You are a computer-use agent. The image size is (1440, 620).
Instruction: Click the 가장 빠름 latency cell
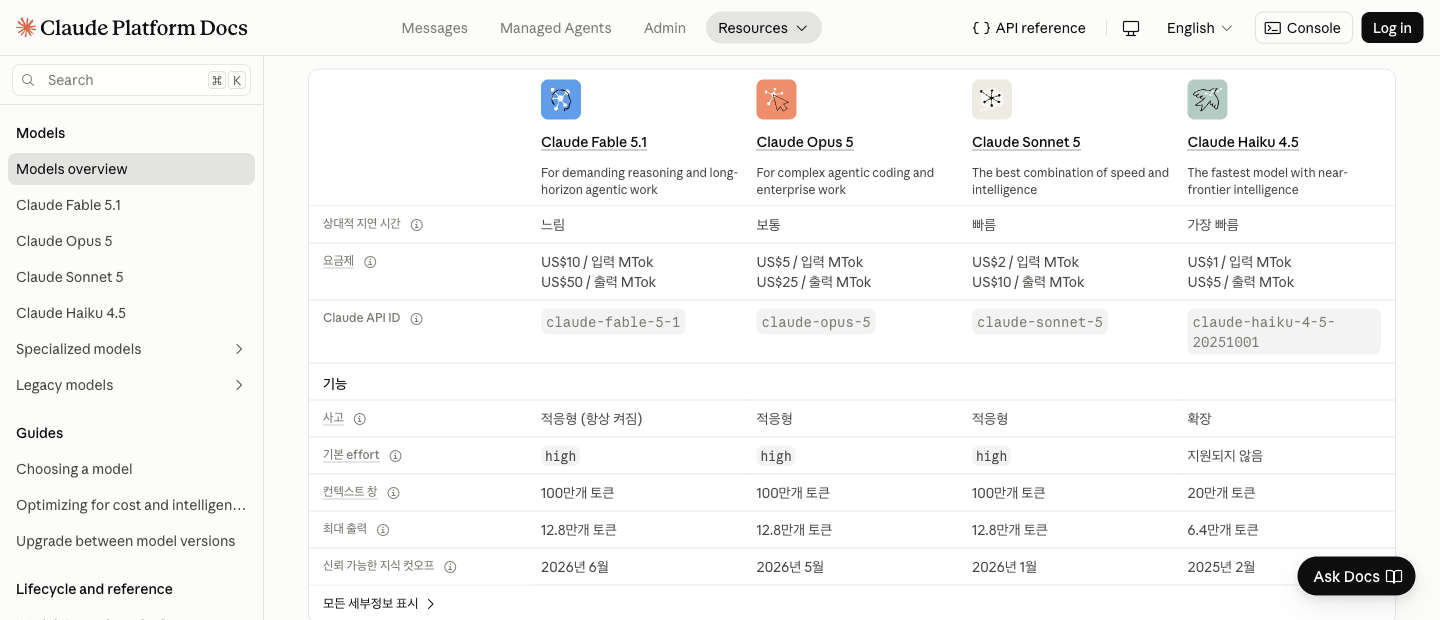coord(1213,225)
